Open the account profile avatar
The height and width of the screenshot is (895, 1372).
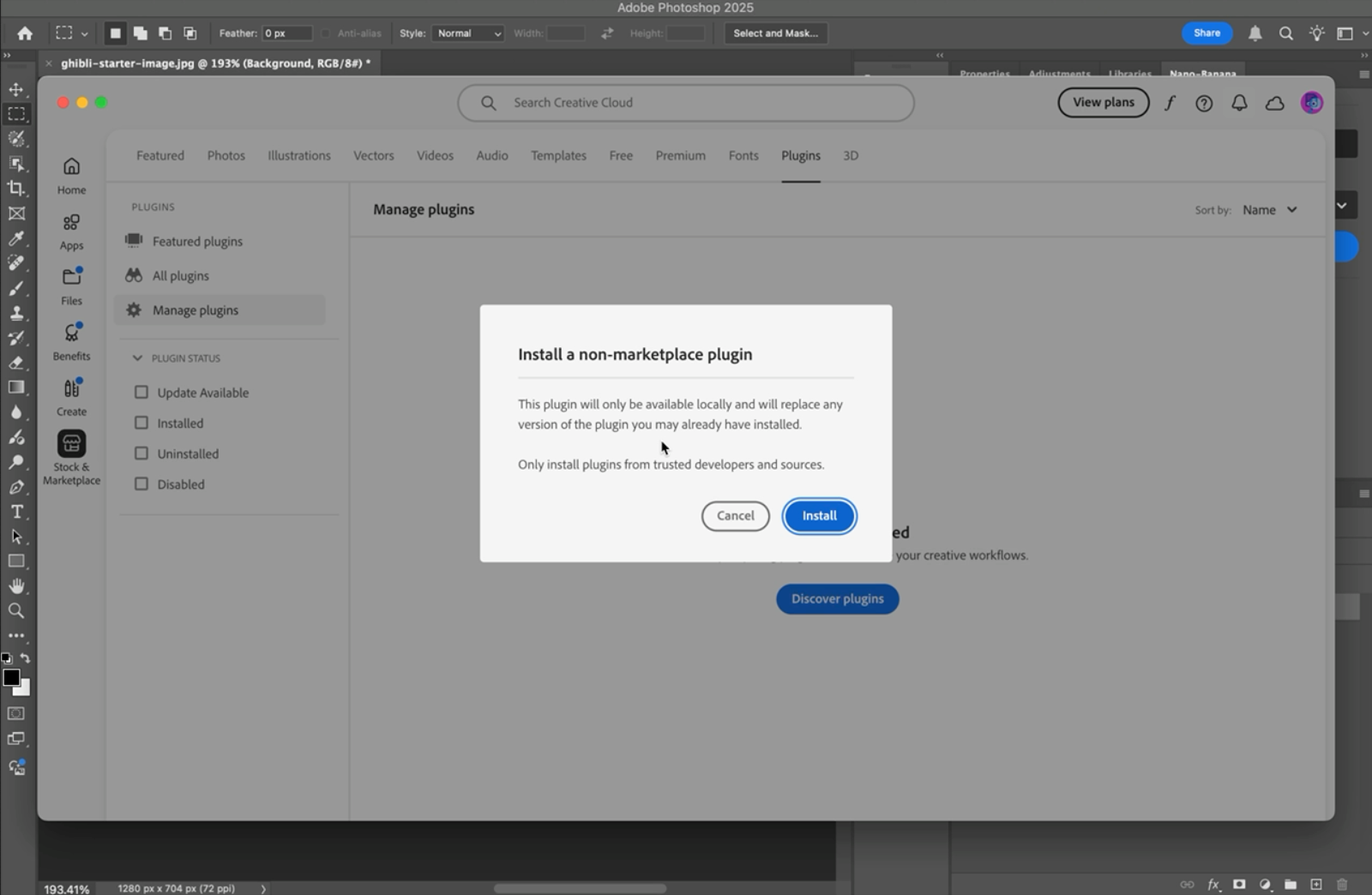tap(1312, 103)
